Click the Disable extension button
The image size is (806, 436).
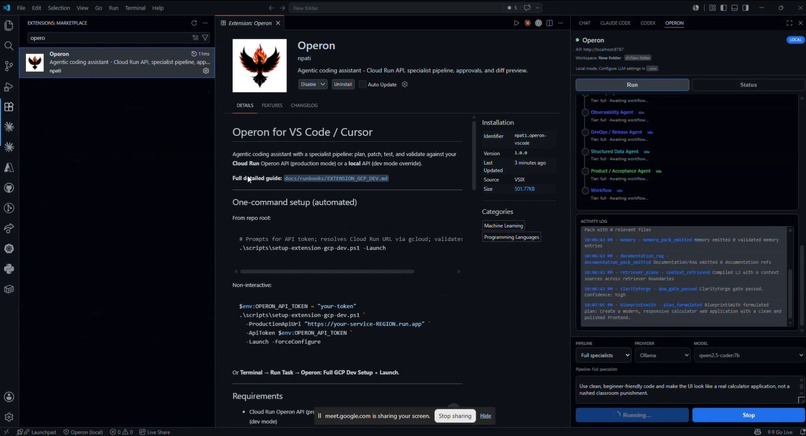click(x=308, y=84)
